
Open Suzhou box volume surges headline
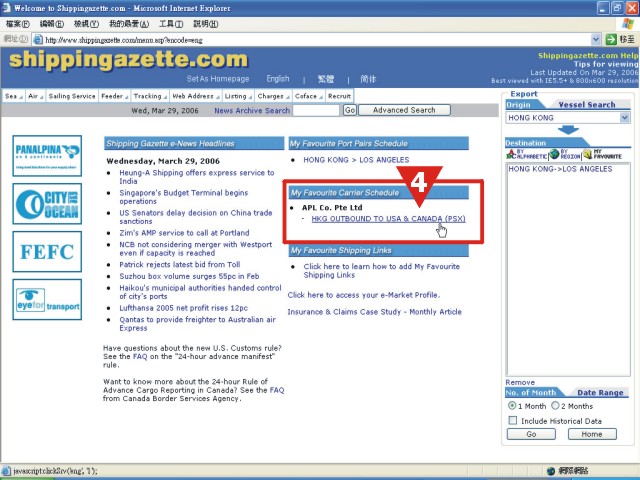point(189,276)
